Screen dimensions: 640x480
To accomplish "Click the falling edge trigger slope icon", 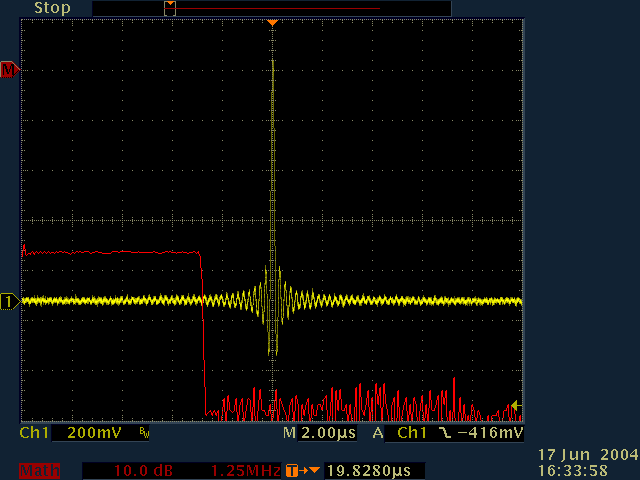I will (441, 434).
